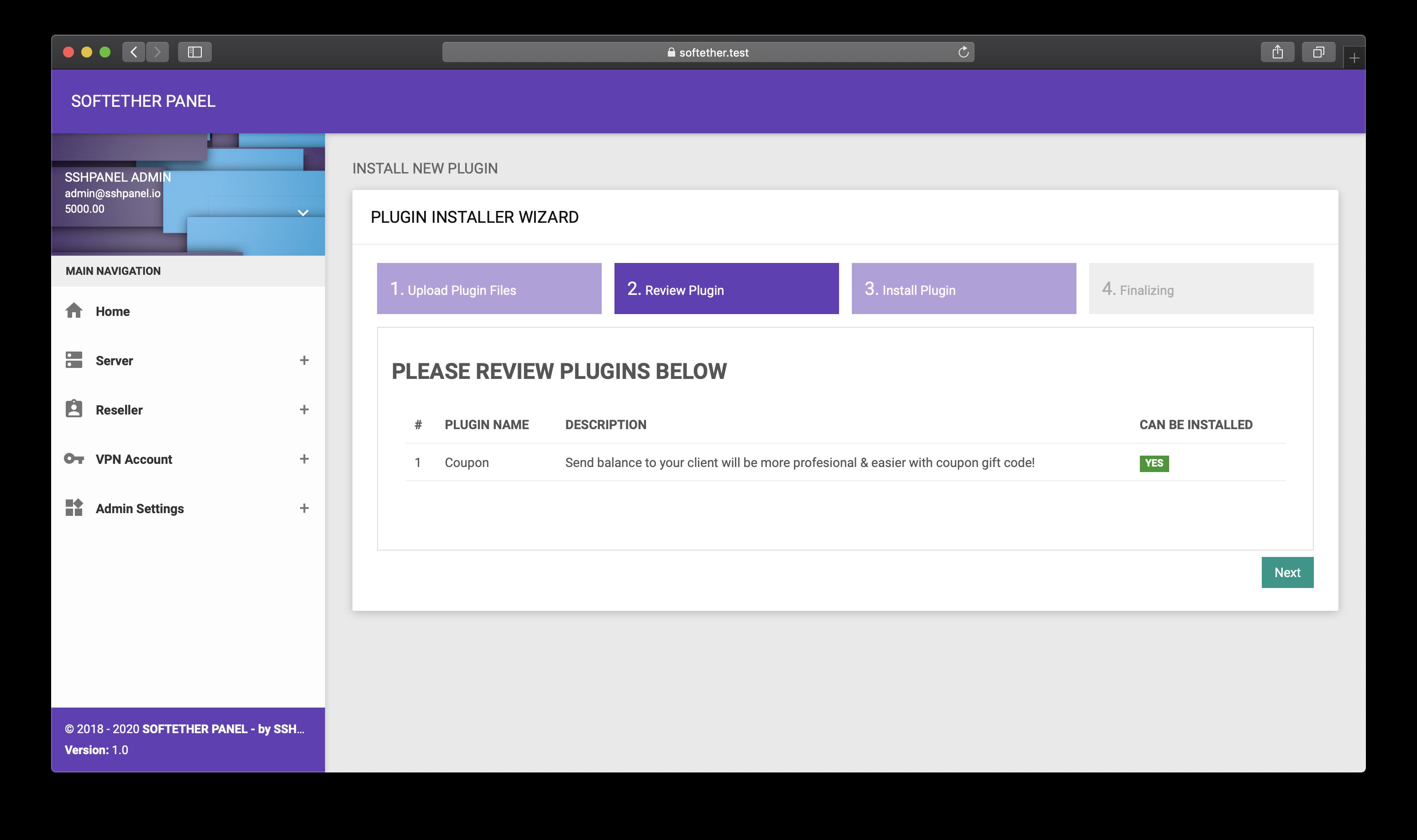Open the Server menu item

point(188,360)
